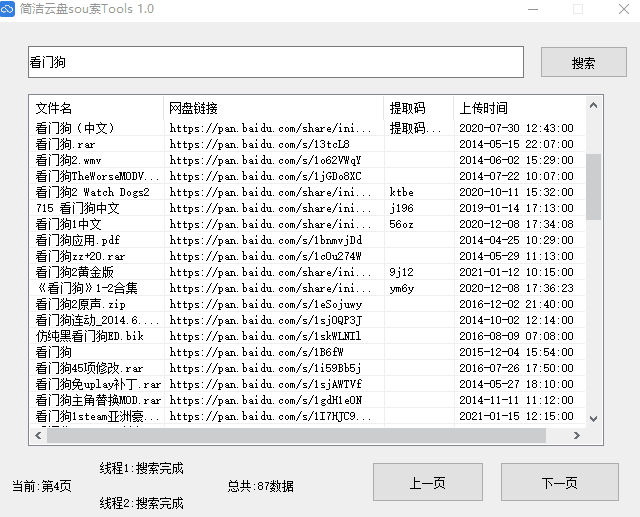Click the horizontal scrollbar left arrow
Screen dimensions: 640x517
pyautogui.click(x=38, y=435)
